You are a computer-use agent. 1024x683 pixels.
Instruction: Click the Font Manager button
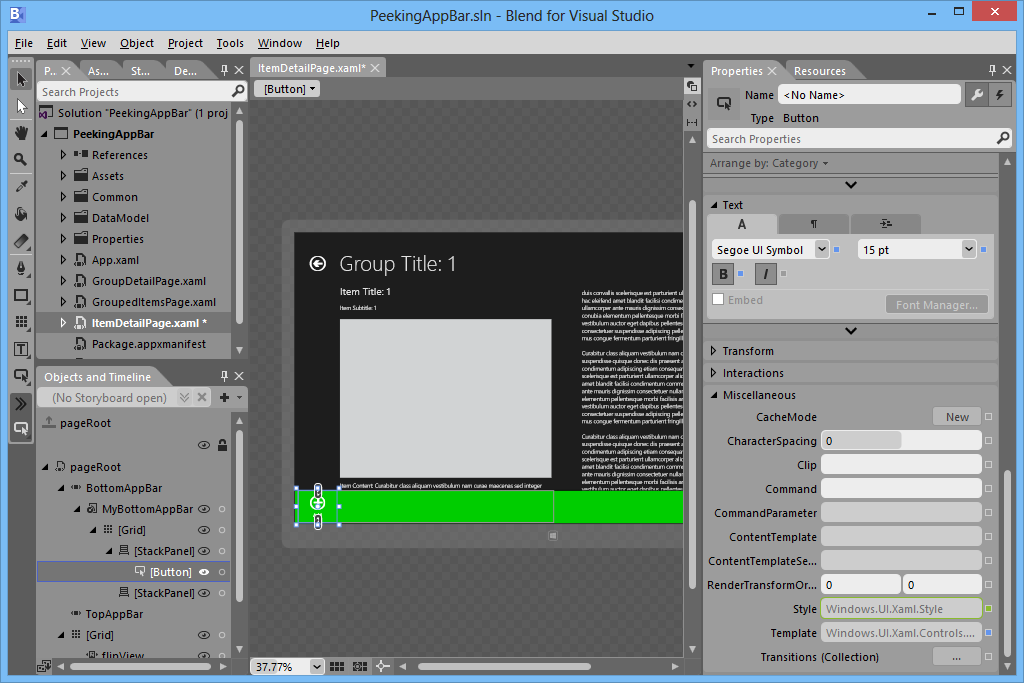tap(937, 304)
